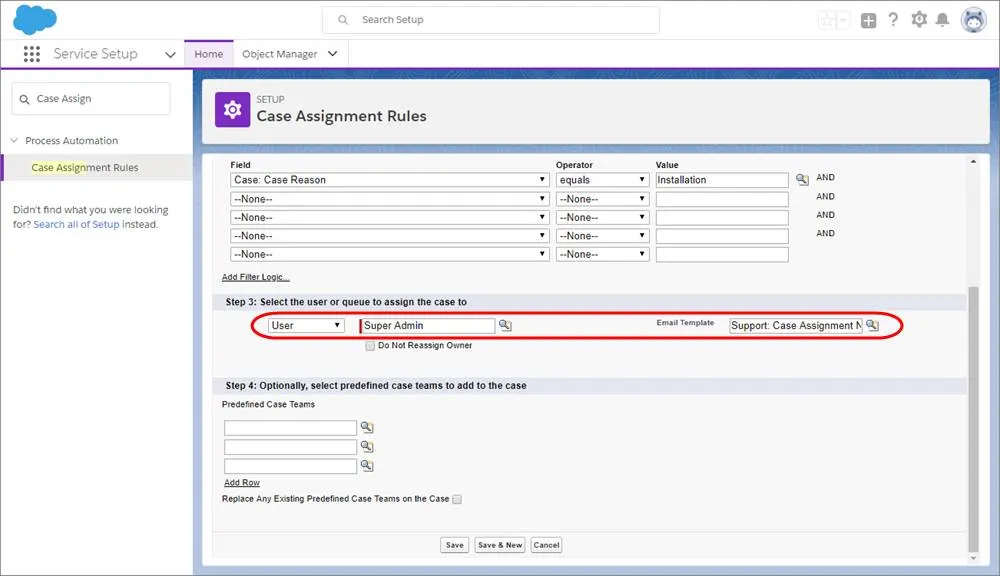The width and height of the screenshot is (1000, 576).
Task: Open the setup gear icon menu
Action: [919, 20]
